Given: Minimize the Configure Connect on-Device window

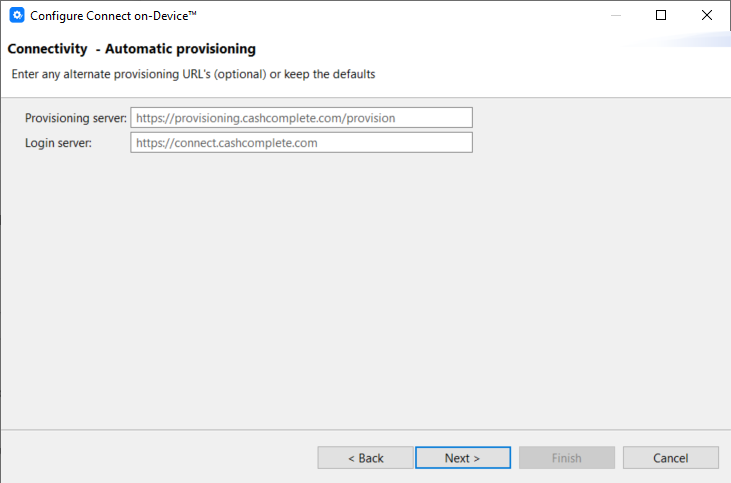Looking at the screenshot, I should [614, 16].
